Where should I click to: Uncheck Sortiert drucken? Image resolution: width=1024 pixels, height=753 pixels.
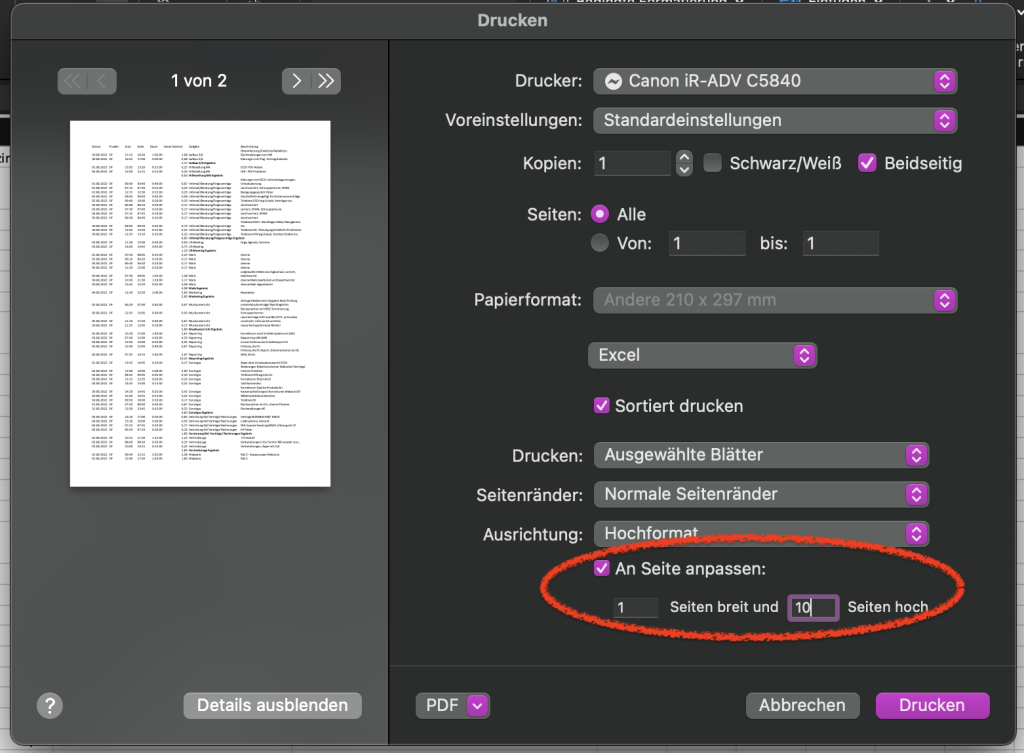coord(601,406)
